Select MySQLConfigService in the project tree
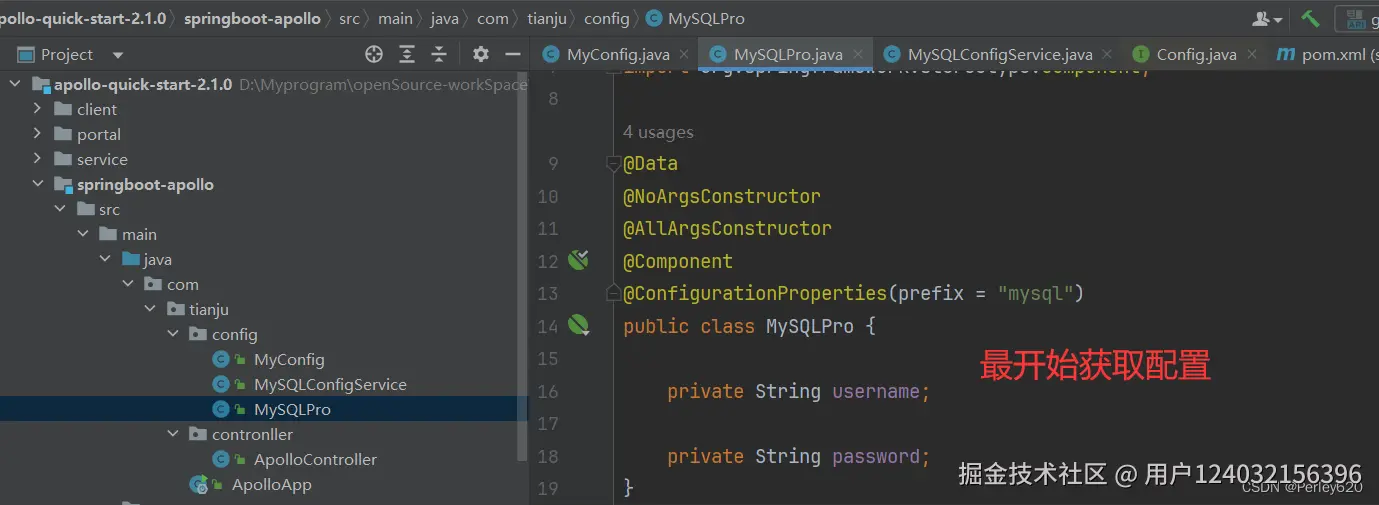1379x505 pixels. click(x=330, y=384)
